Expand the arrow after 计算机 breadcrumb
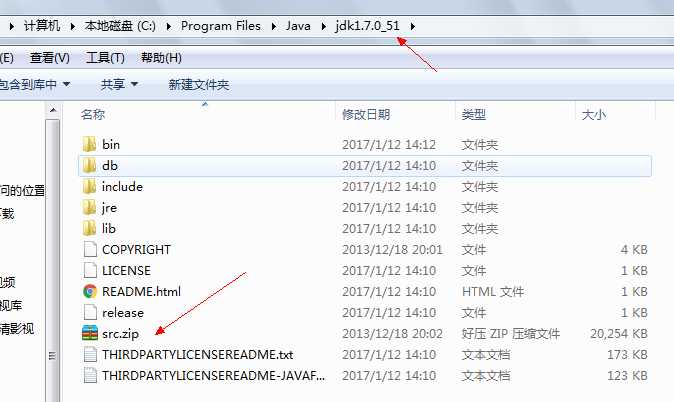 click(x=73, y=26)
